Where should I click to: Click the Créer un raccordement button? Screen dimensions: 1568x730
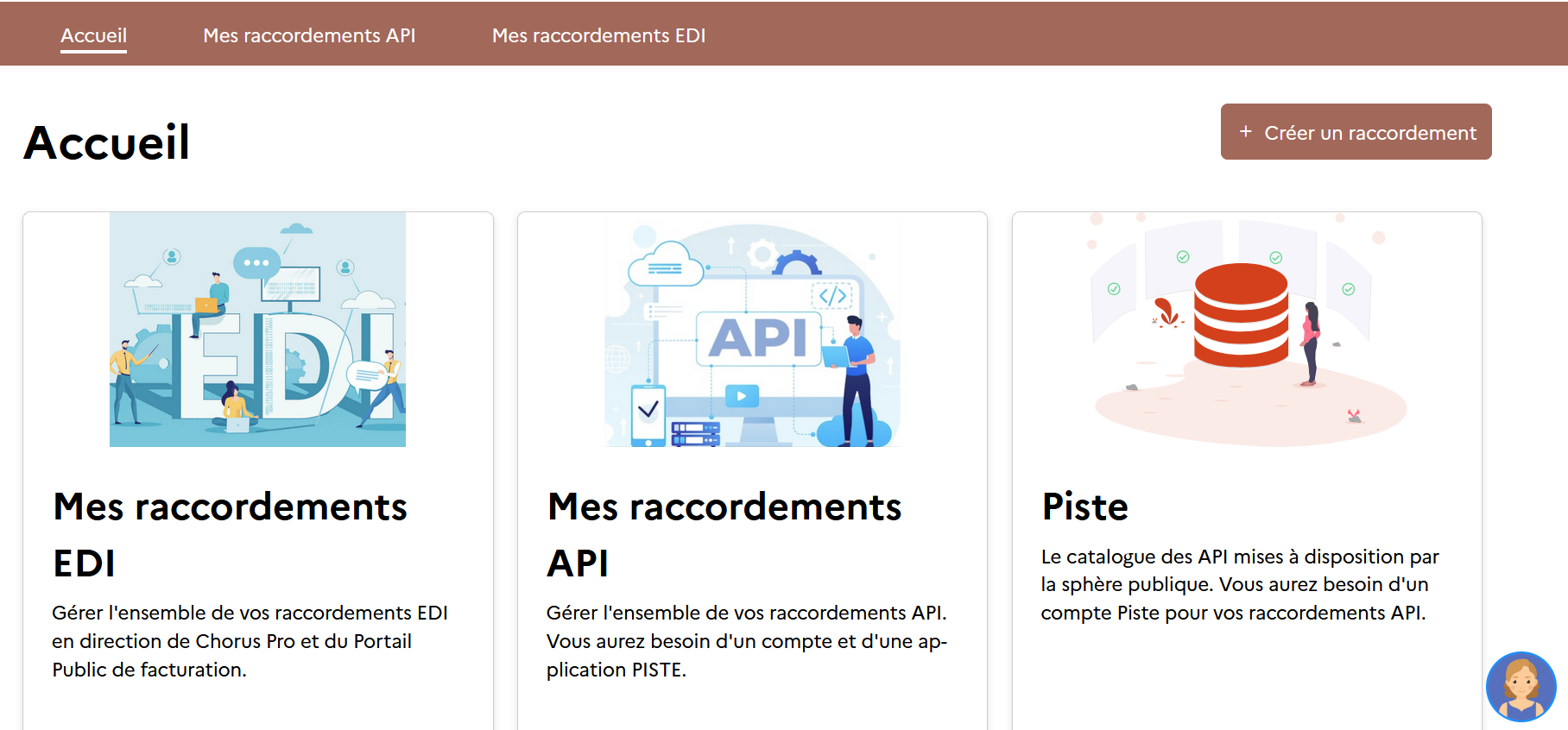pyautogui.click(x=1356, y=132)
